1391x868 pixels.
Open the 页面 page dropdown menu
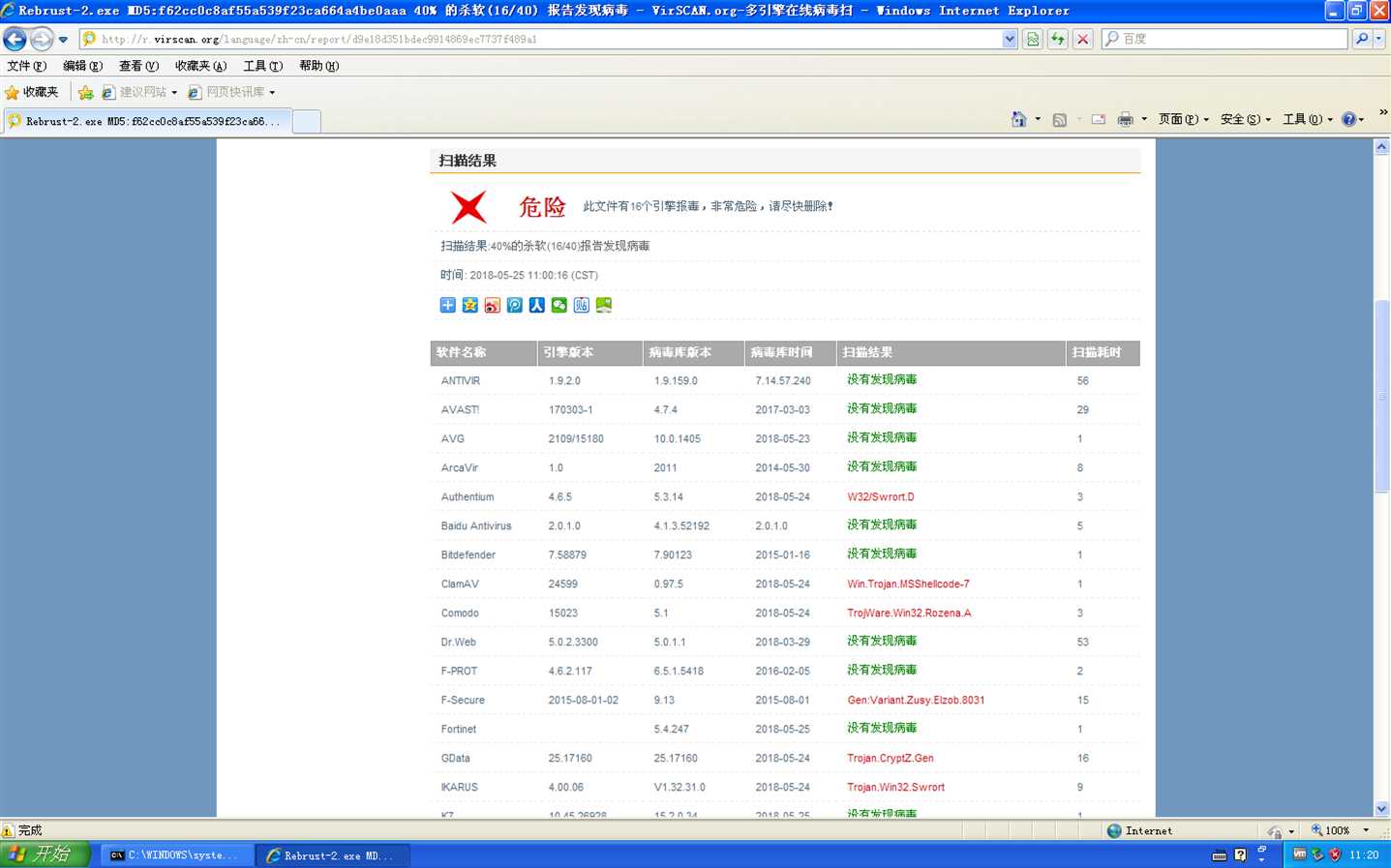[1184, 119]
